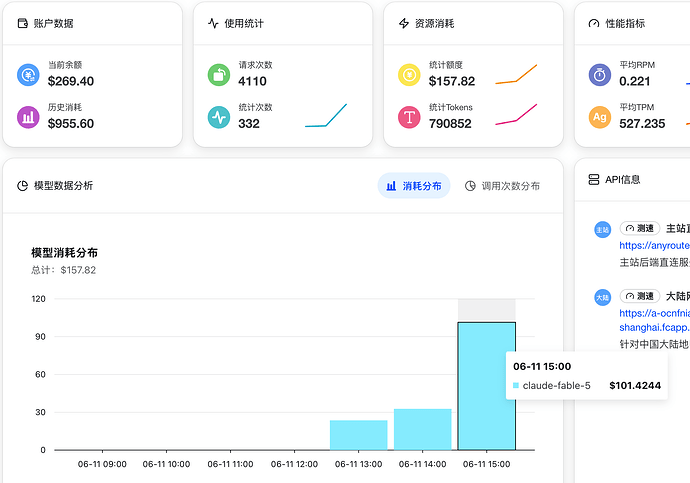Switch to the 消耗分布 tab
The height and width of the screenshot is (483, 690).
[x=414, y=186]
